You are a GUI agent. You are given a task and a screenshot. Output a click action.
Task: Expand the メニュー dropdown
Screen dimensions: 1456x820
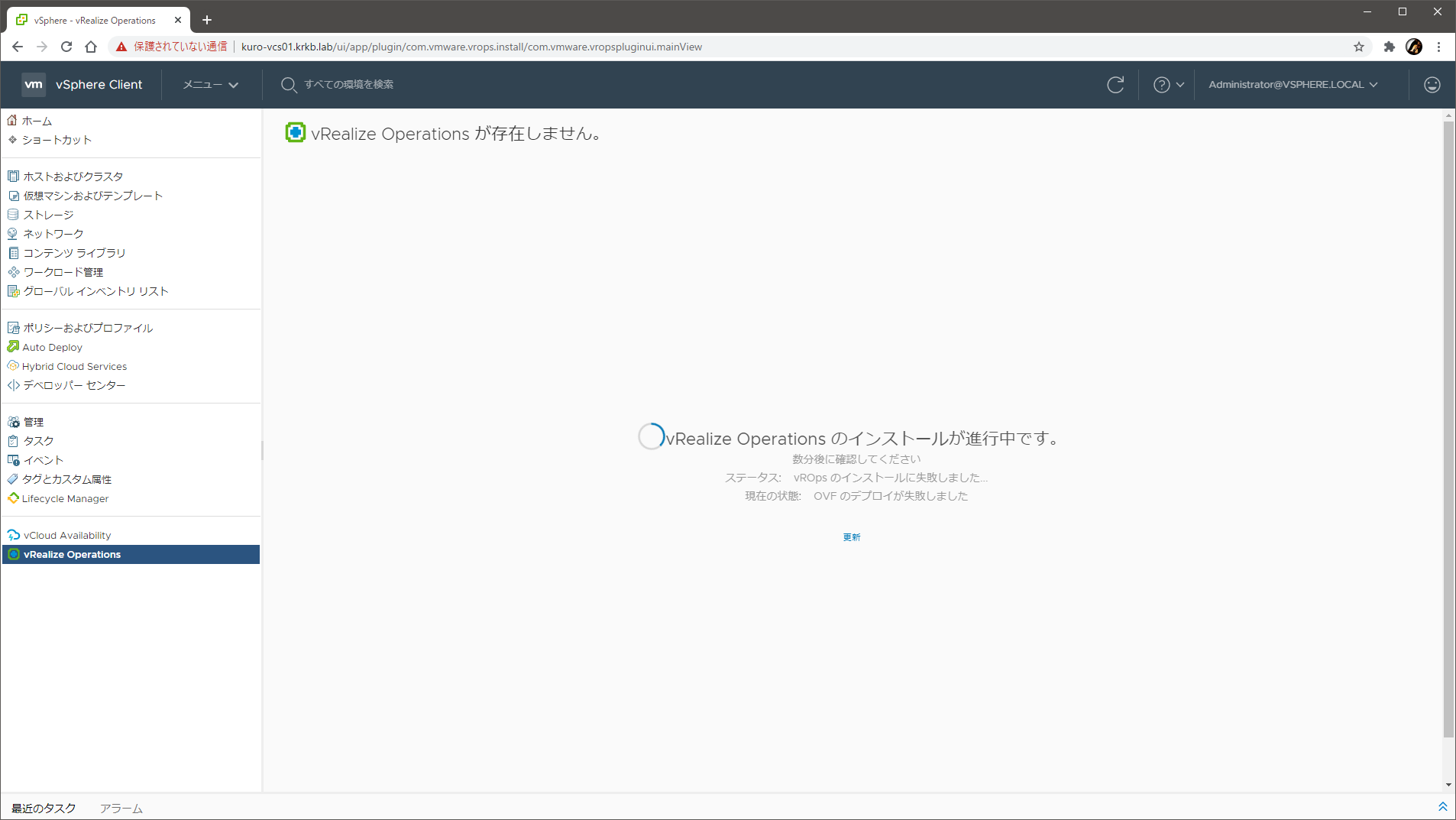coord(210,85)
